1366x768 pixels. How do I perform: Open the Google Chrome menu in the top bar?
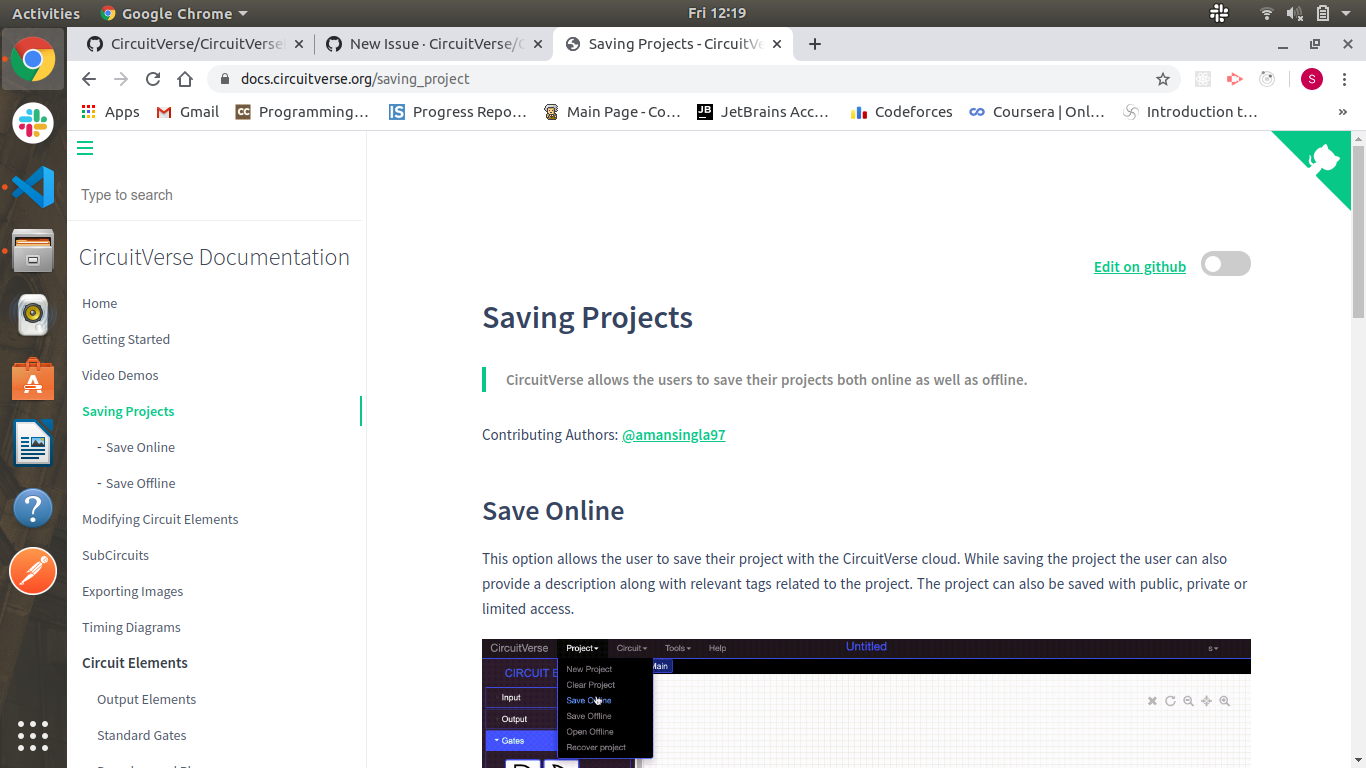(173, 13)
